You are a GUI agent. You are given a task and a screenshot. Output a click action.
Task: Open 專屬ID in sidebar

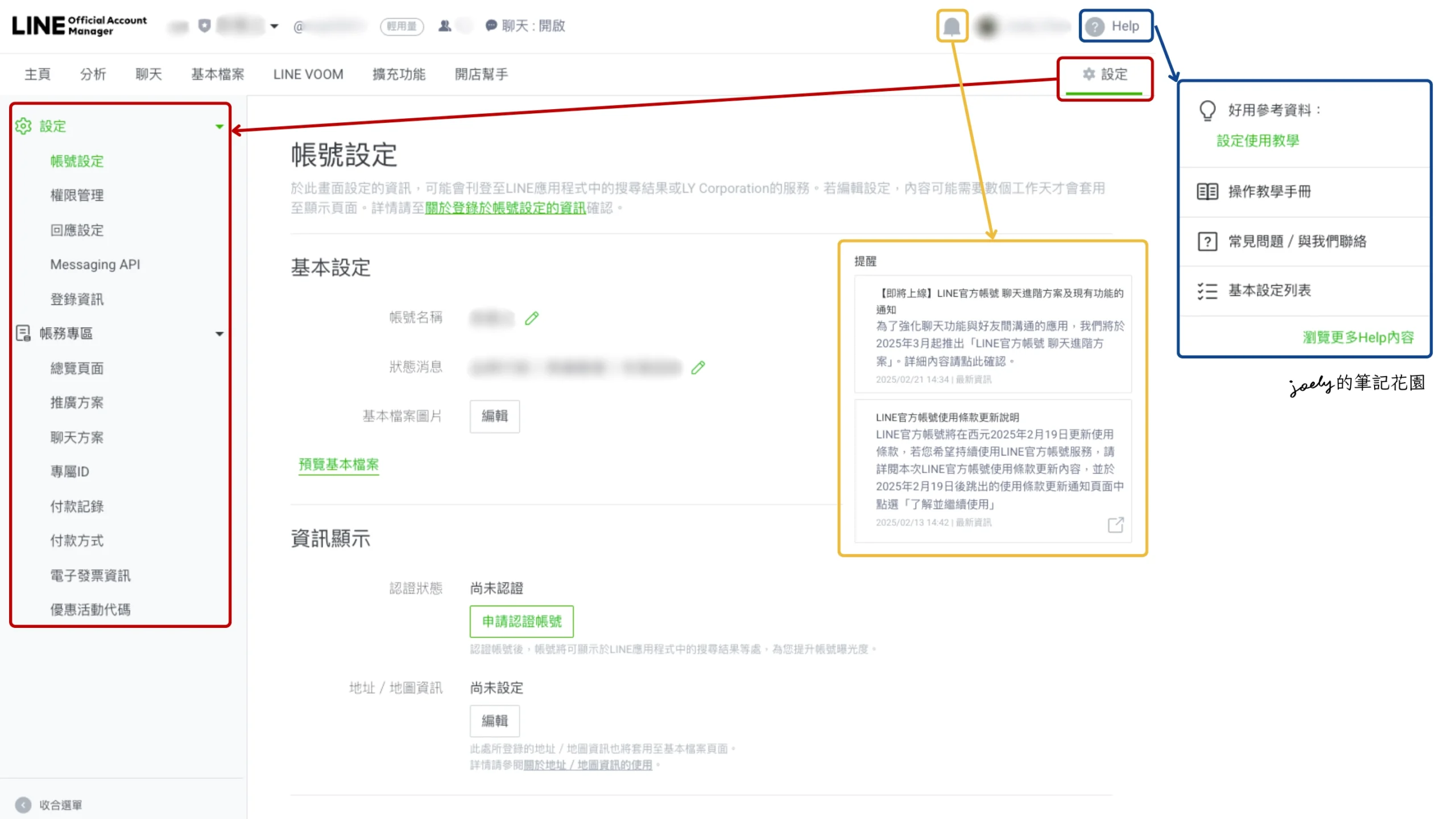tap(70, 471)
